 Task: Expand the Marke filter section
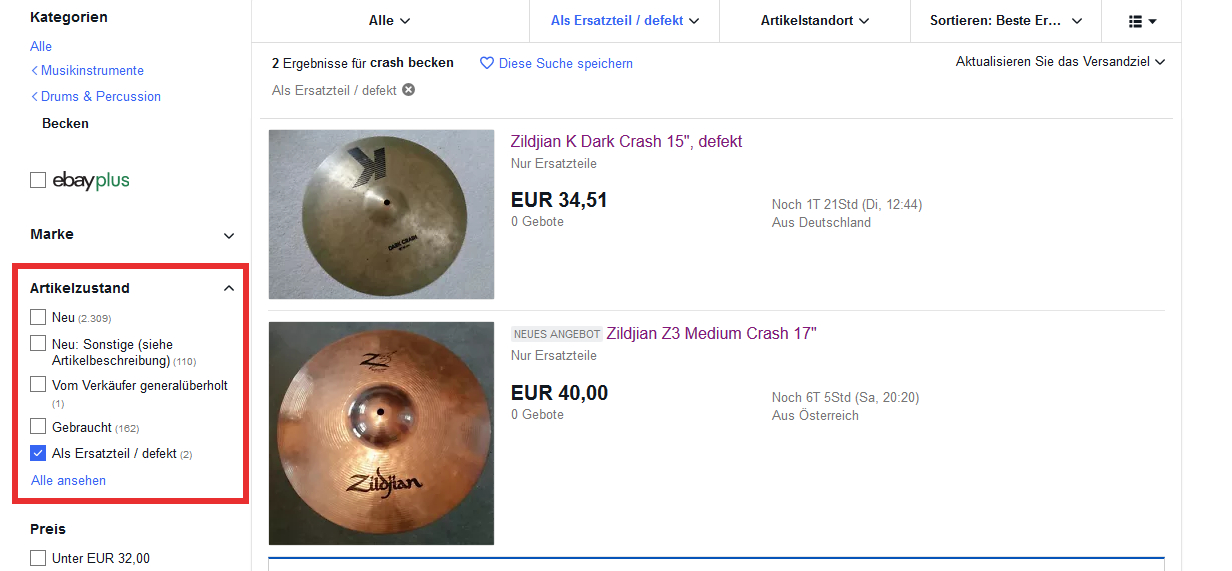point(229,235)
